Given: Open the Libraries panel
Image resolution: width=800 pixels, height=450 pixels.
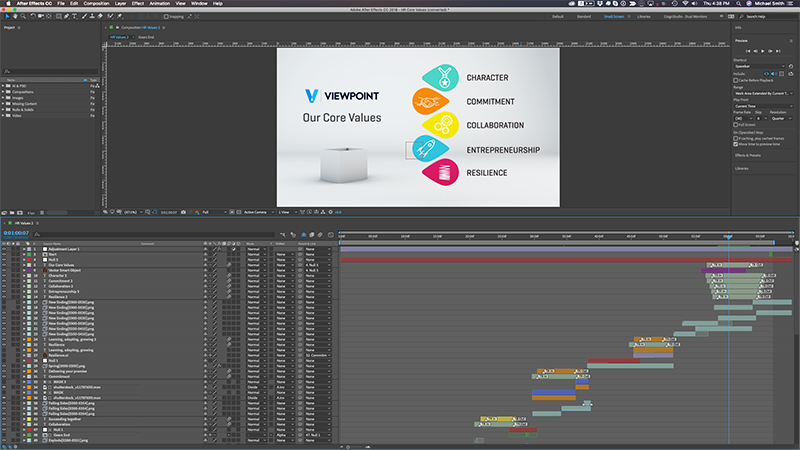Looking at the screenshot, I should click(x=742, y=168).
